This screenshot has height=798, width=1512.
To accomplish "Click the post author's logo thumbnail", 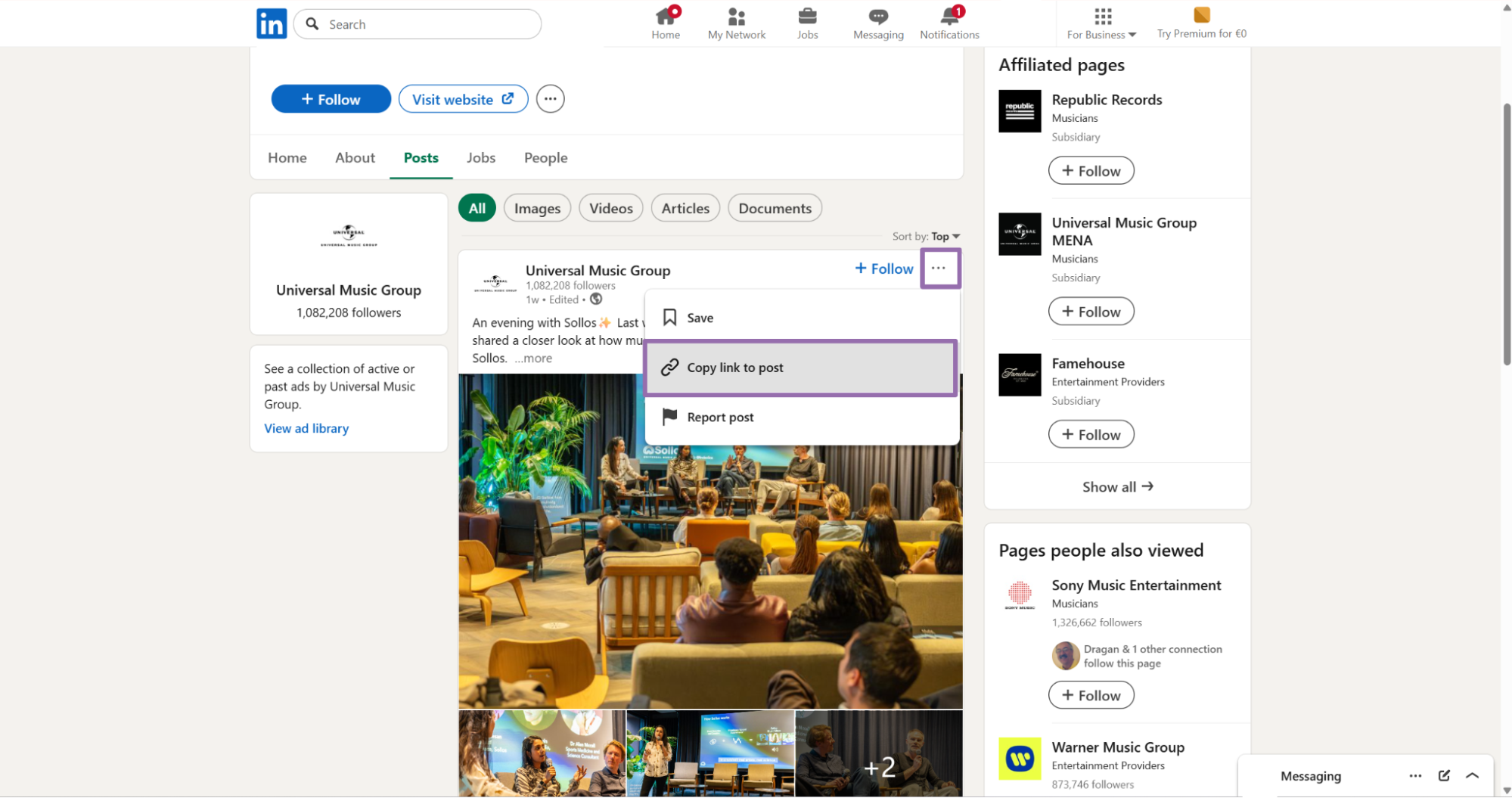I will (495, 284).
